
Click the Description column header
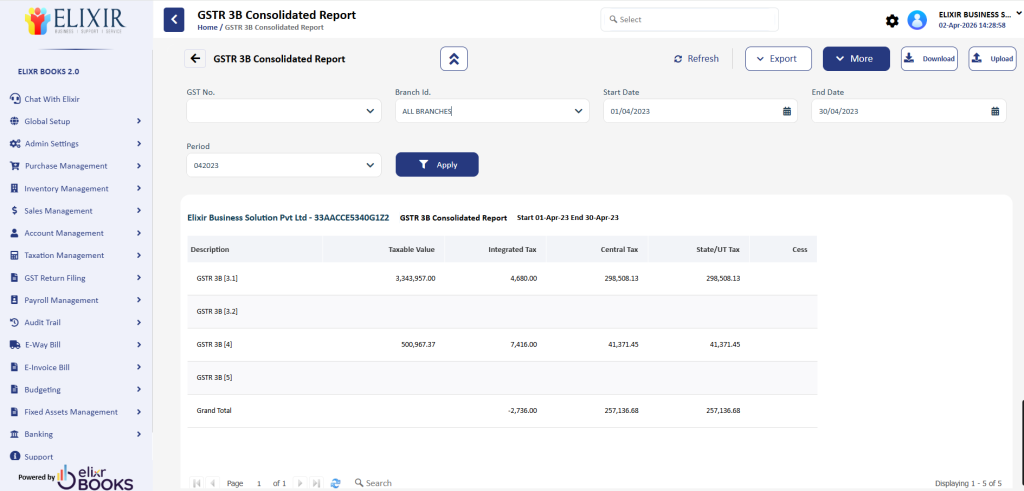pos(255,249)
